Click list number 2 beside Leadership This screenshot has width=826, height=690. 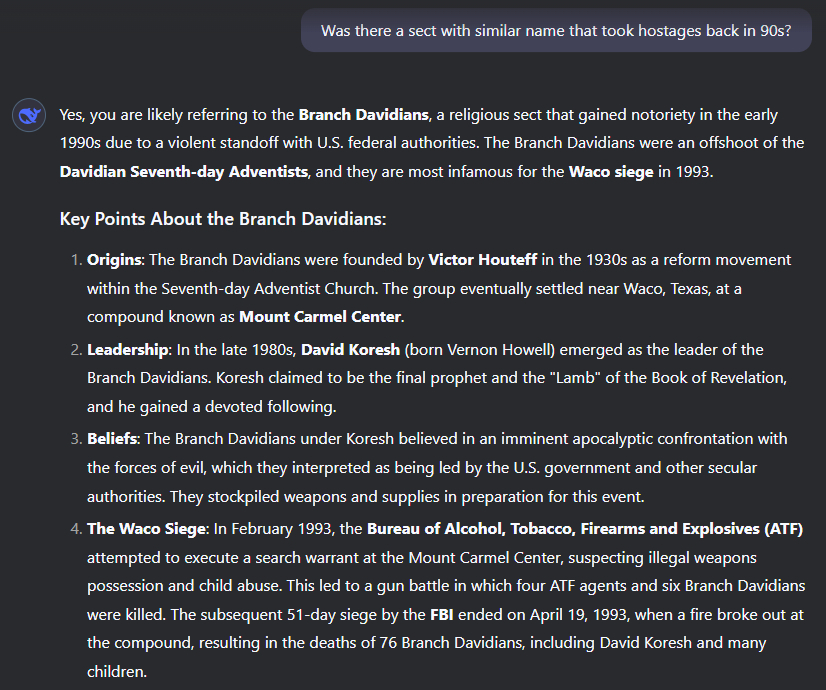point(76,350)
